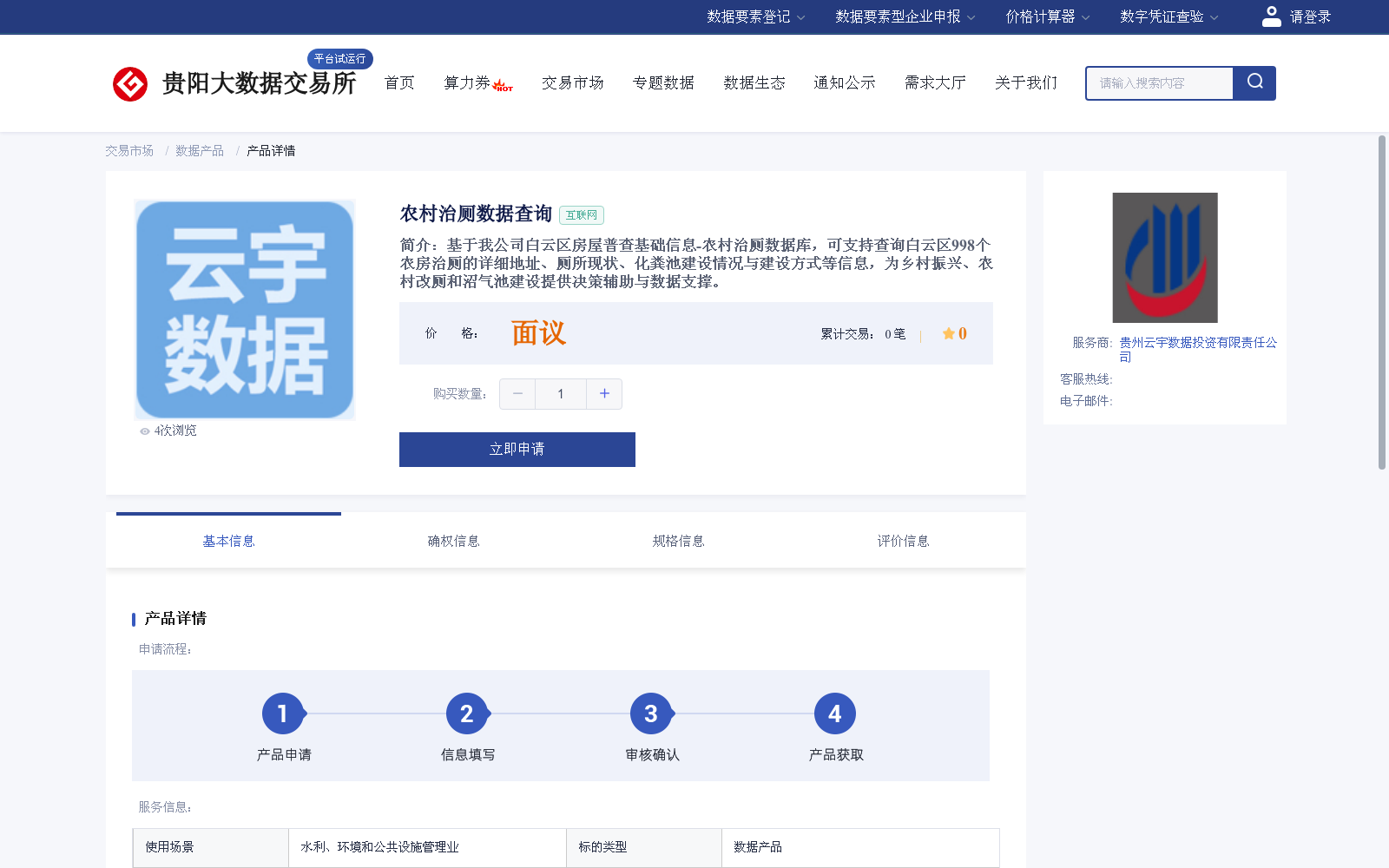
Task: Select the 基本信息 tab
Action: pos(228,541)
